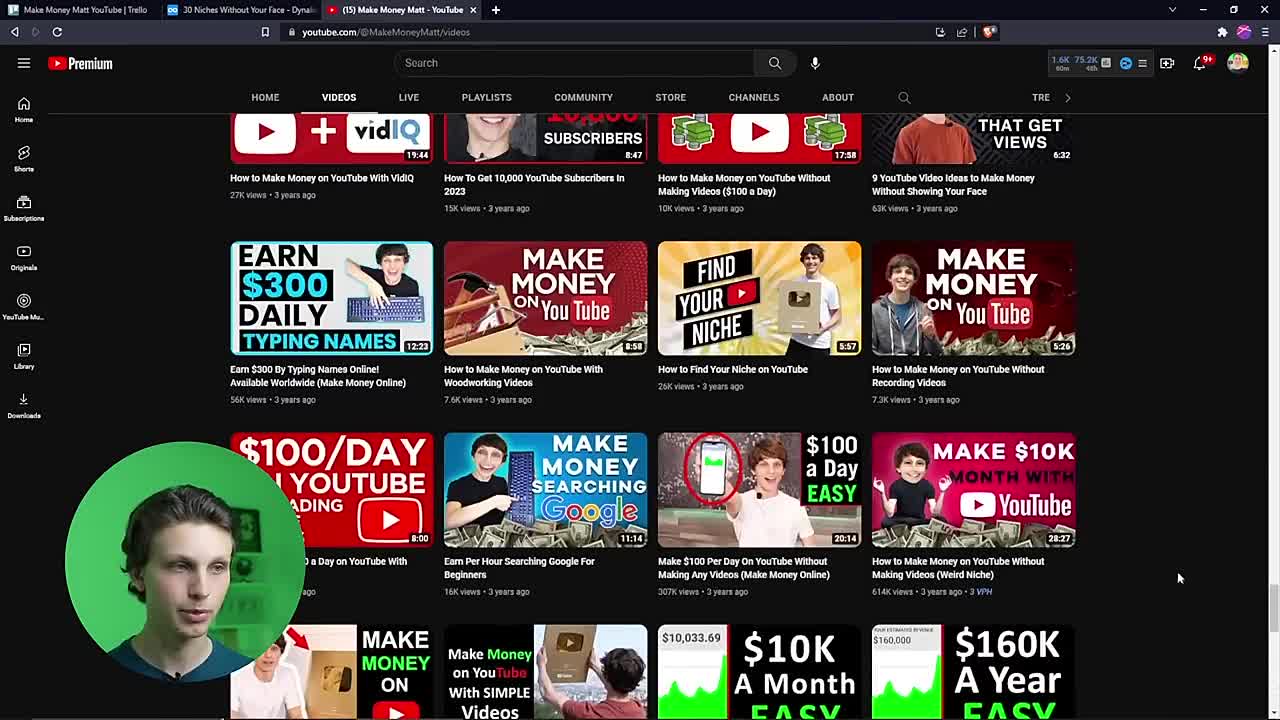
Task: Open the notifications bell
Action: [x=1200, y=63]
